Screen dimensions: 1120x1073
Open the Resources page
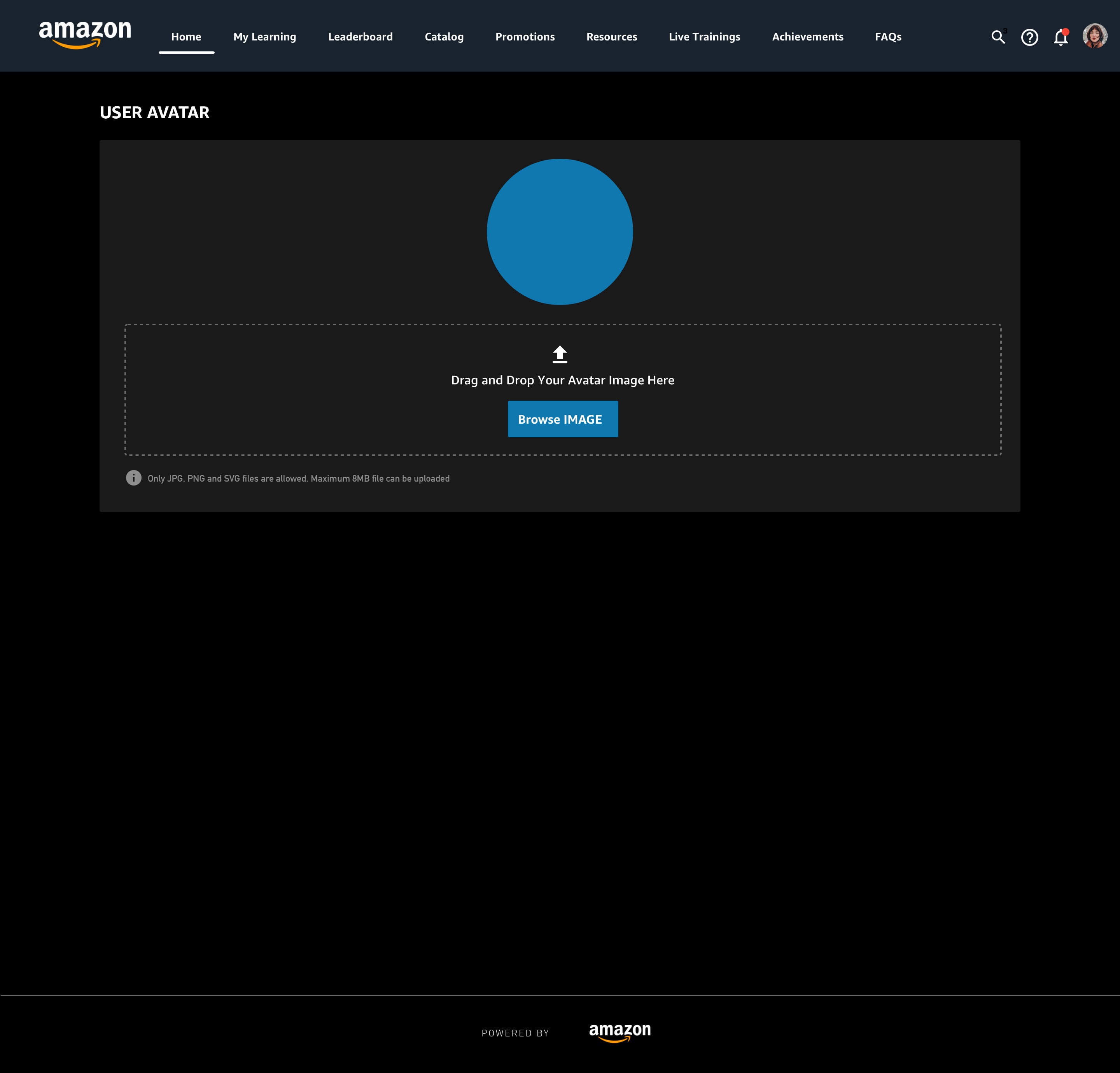[612, 37]
